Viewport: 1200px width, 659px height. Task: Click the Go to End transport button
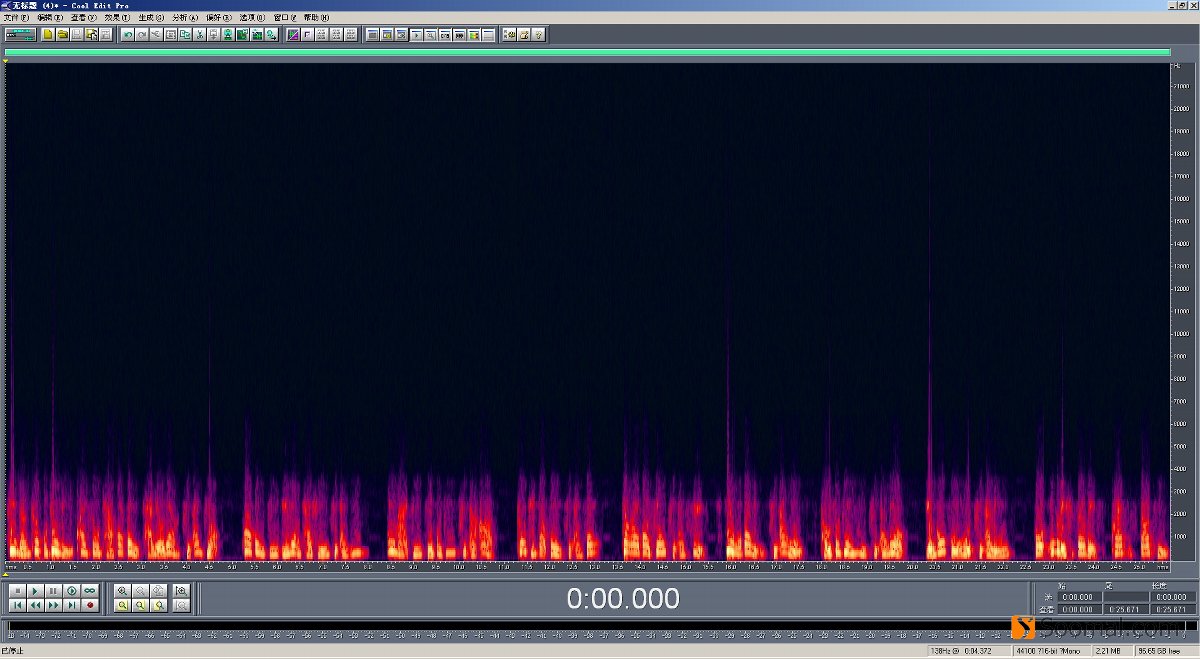tap(72, 605)
